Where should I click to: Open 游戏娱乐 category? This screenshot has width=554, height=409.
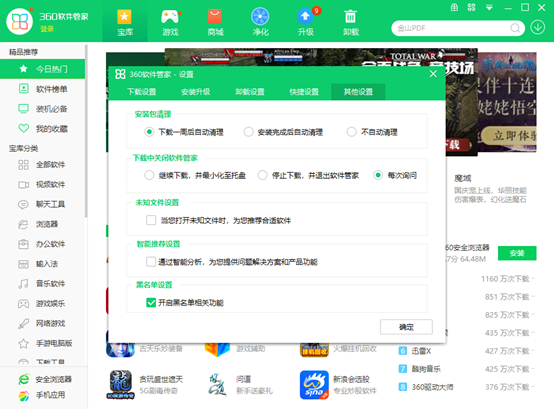tap(42, 303)
